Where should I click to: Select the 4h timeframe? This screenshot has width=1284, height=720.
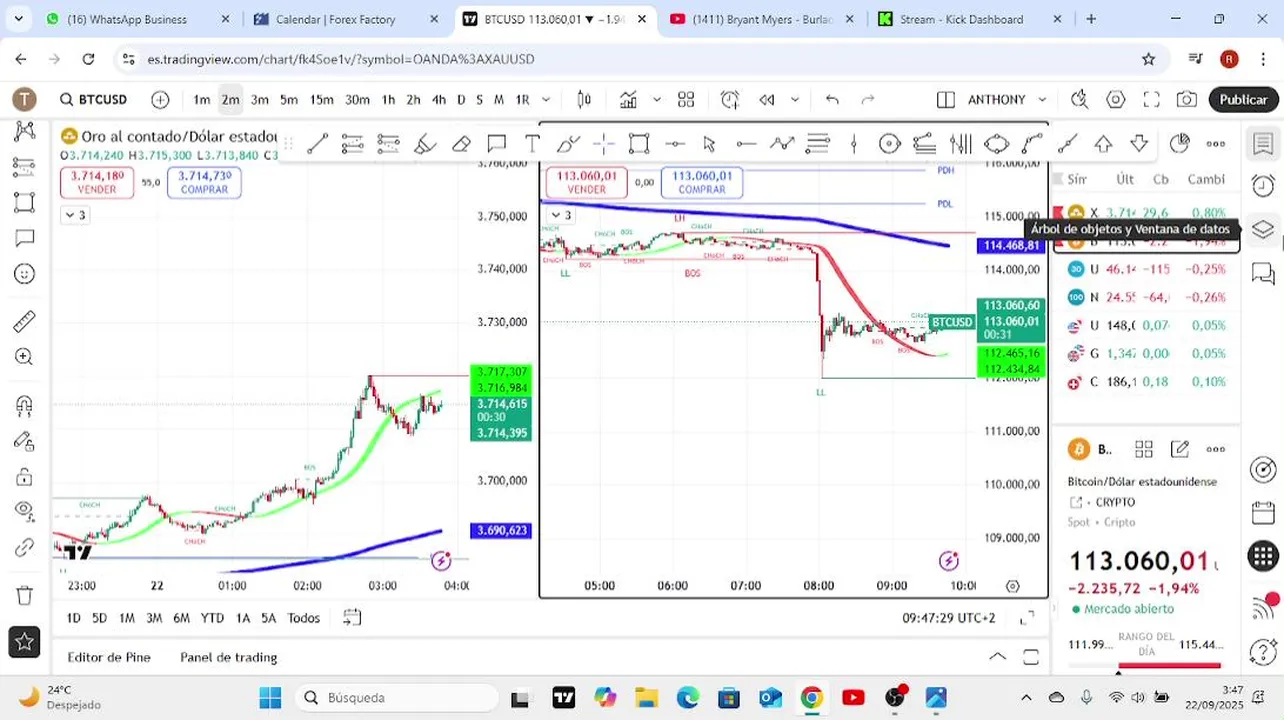tap(439, 99)
